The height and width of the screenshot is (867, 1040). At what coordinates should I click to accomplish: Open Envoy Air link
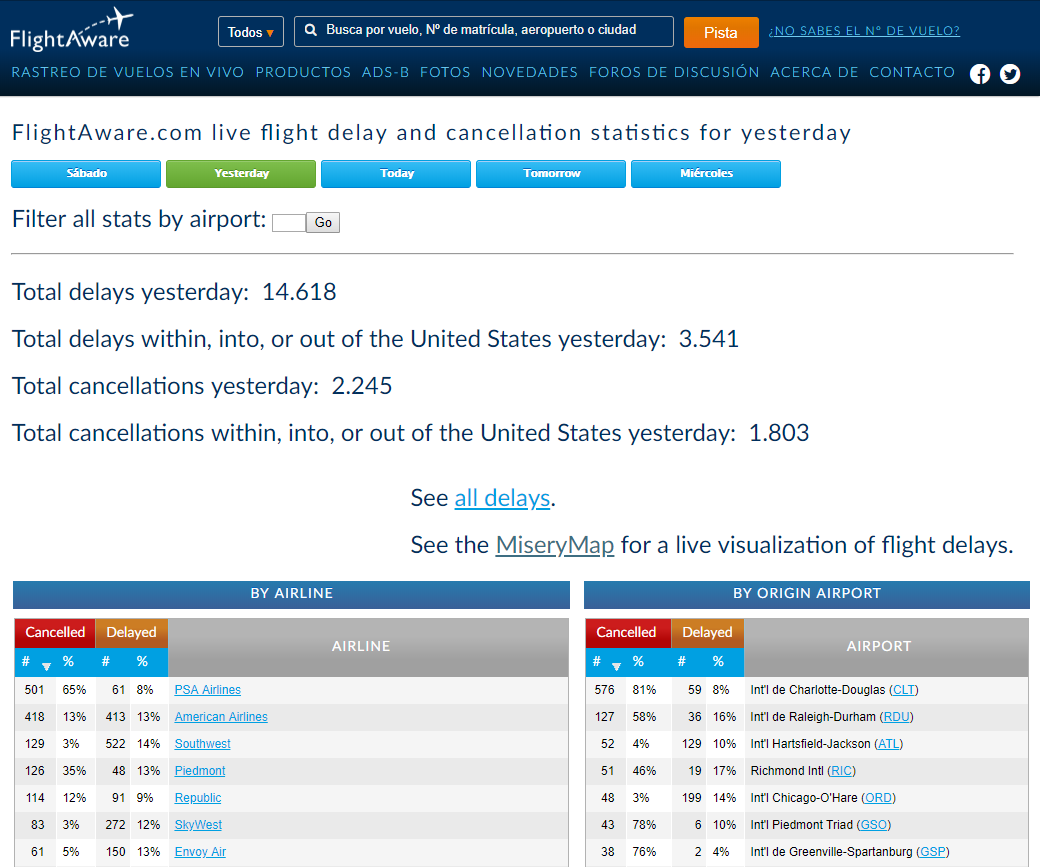pyautogui.click(x=200, y=852)
